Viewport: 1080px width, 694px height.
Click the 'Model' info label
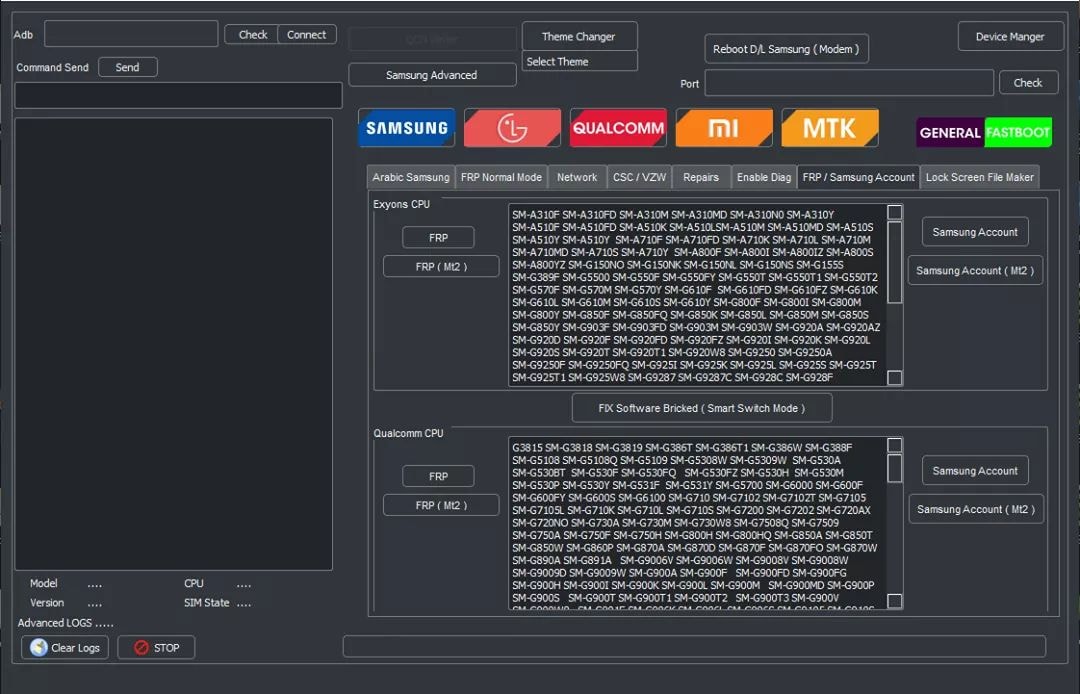[x=43, y=583]
